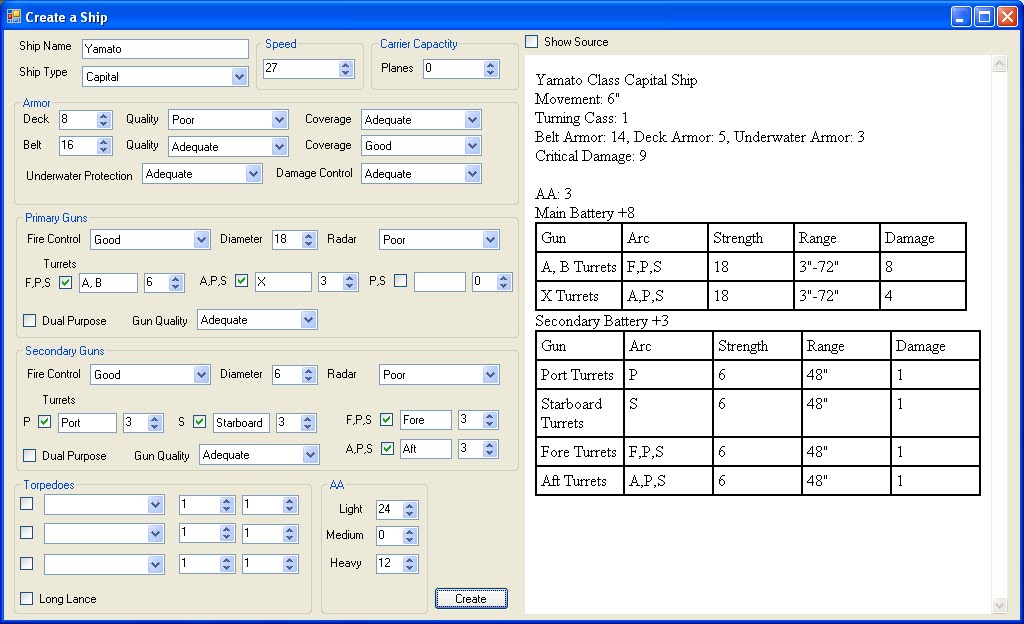
Task: Open the Belt Quality dropdown showing Adequate
Action: (280, 146)
